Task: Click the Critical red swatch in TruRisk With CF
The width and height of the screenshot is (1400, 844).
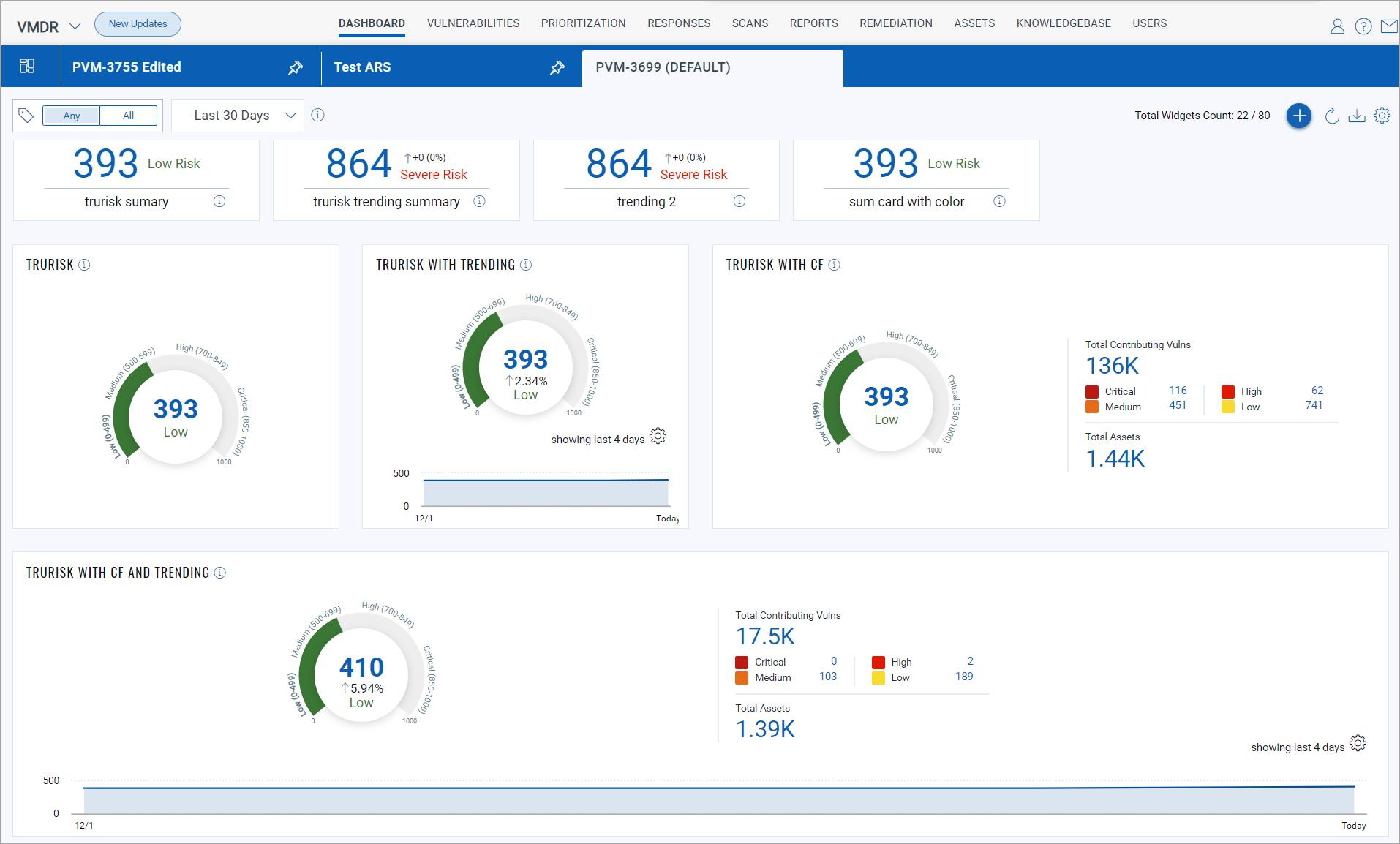Action: (x=1092, y=391)
